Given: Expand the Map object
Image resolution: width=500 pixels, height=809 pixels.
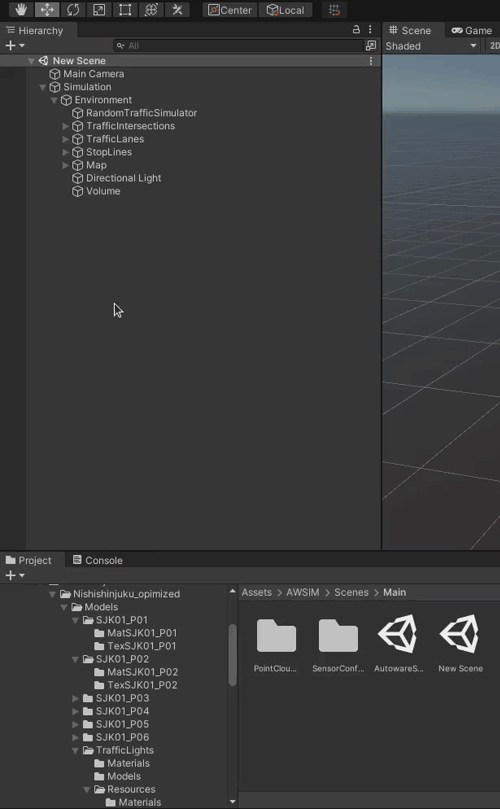Looking at the screenshot, I should 66,165.
